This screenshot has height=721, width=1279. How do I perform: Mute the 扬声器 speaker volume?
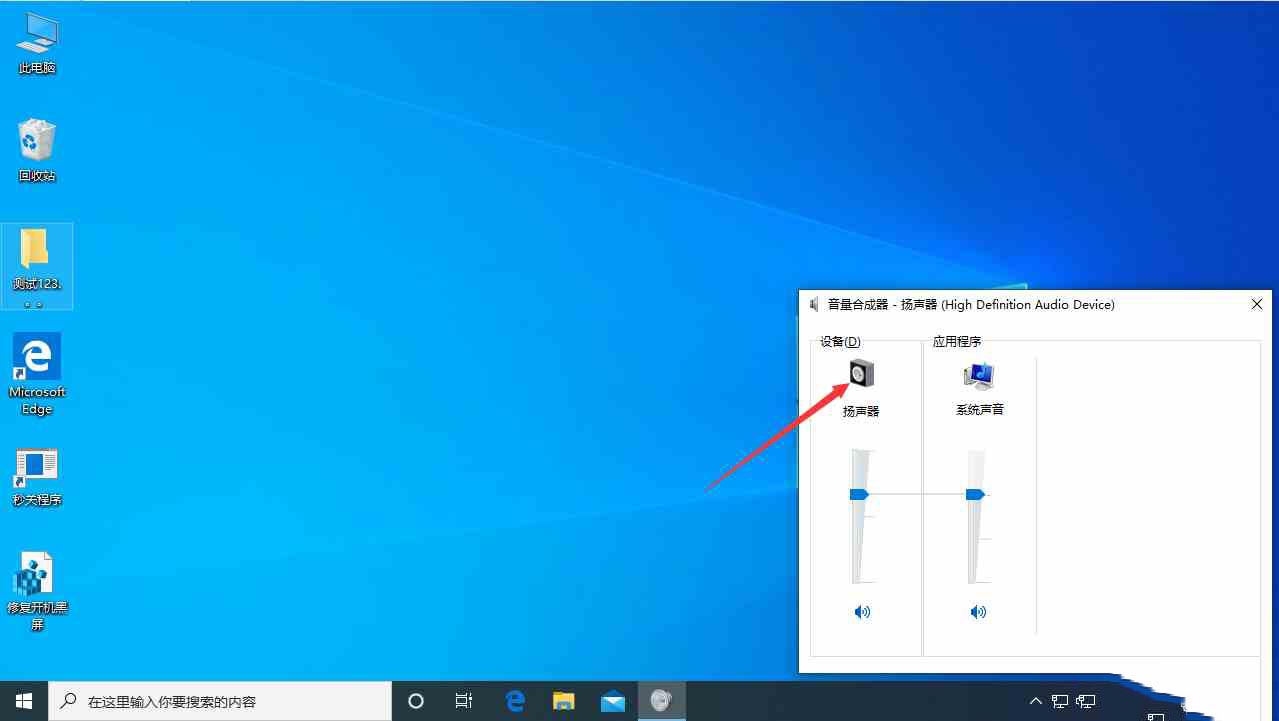point(862,612)
